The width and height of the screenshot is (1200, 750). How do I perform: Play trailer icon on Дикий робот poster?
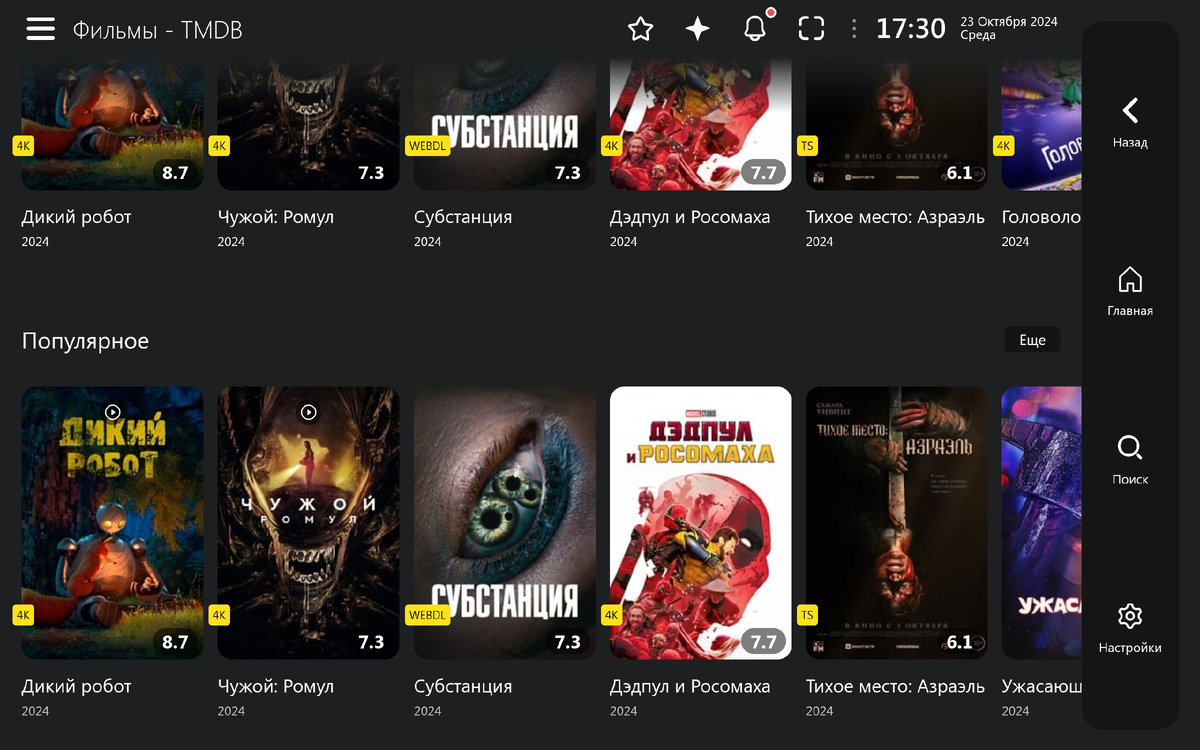tap(113, 411)
